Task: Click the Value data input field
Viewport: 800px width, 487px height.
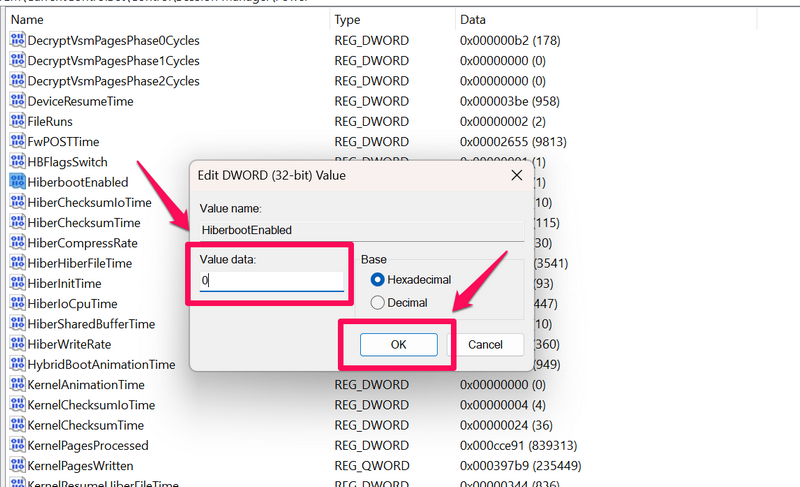Action: 271,281
